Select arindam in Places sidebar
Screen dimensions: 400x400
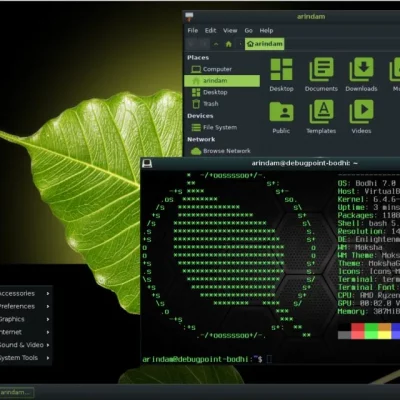pos(222,81)
